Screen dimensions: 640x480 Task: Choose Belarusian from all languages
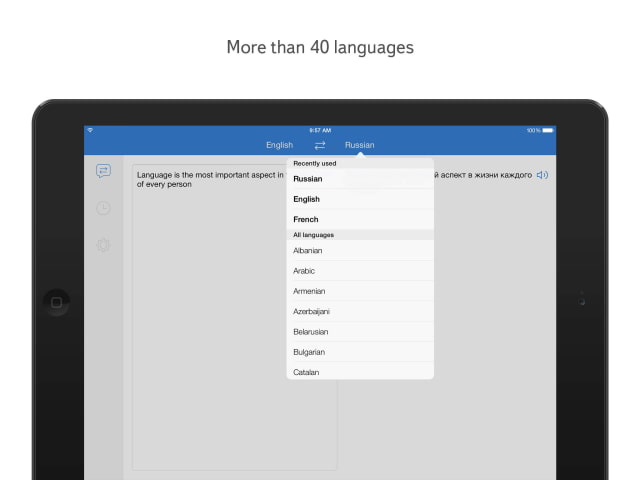(360, 332)
